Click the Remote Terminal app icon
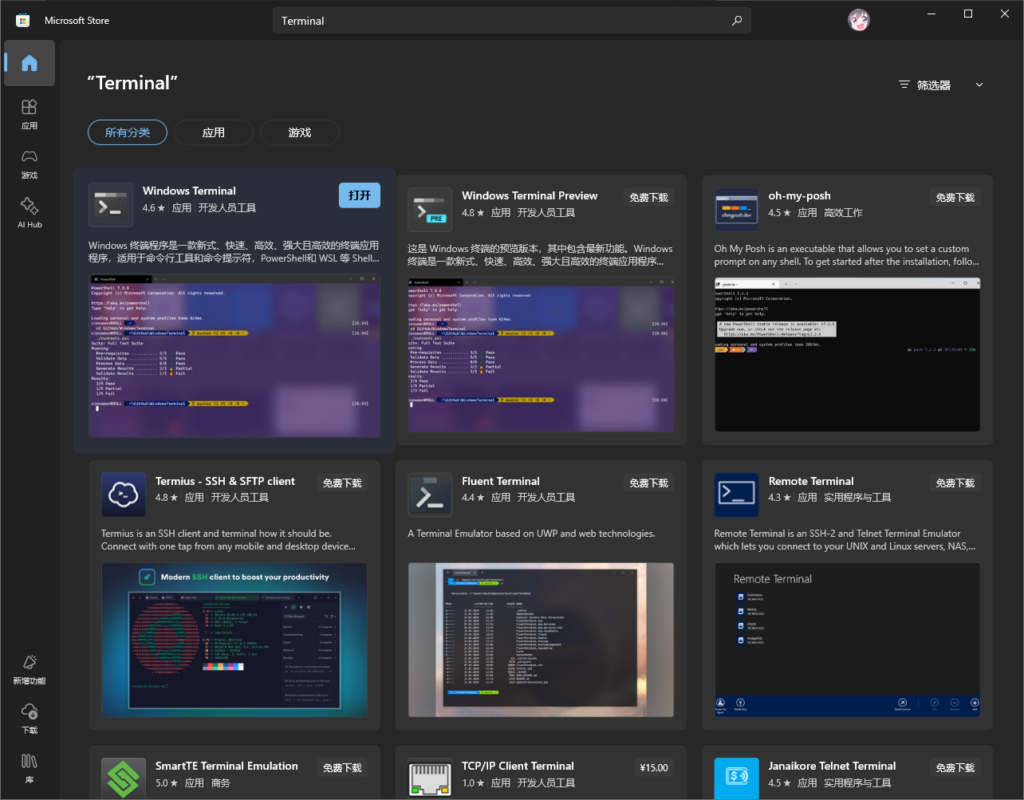This screenshot has width=1024, height=800. (x=737, y=494)
